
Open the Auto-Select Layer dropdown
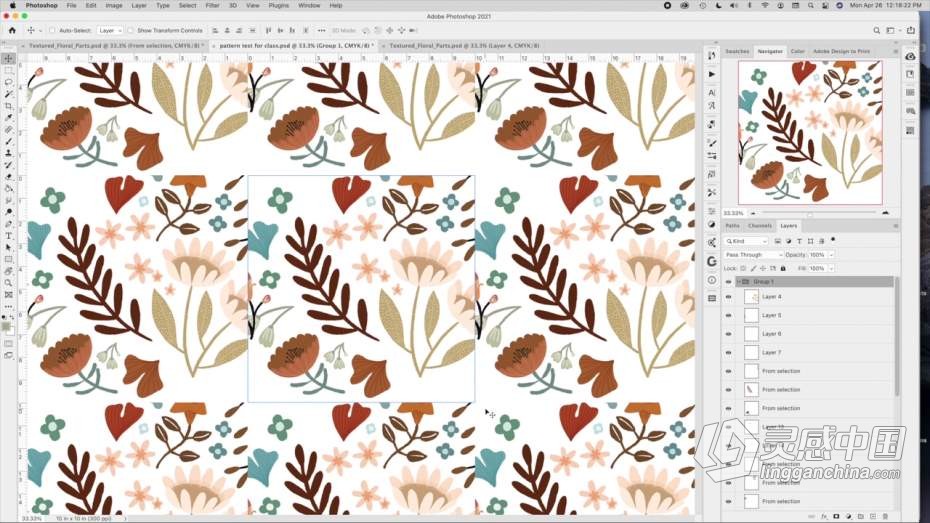tap(110, 30)
